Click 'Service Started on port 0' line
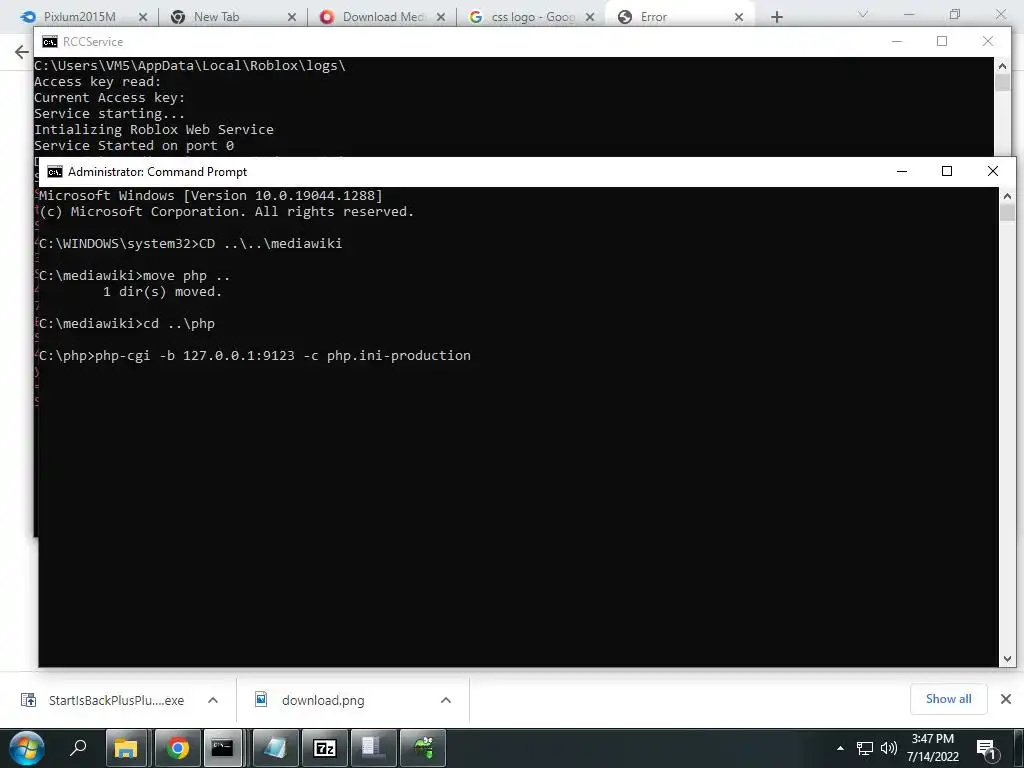Viewport: 1024px width, 768px height. point(134,146)
